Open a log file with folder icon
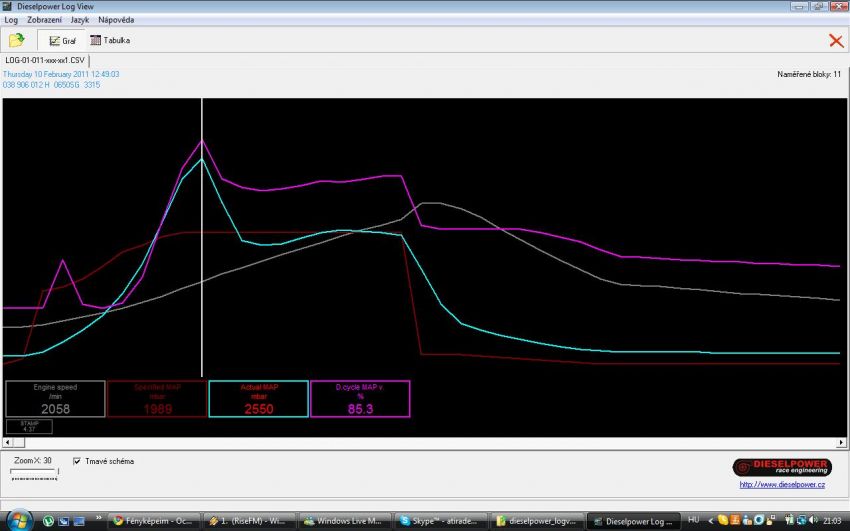This screenshot has width=850, height=531. (x=17, y=40)
